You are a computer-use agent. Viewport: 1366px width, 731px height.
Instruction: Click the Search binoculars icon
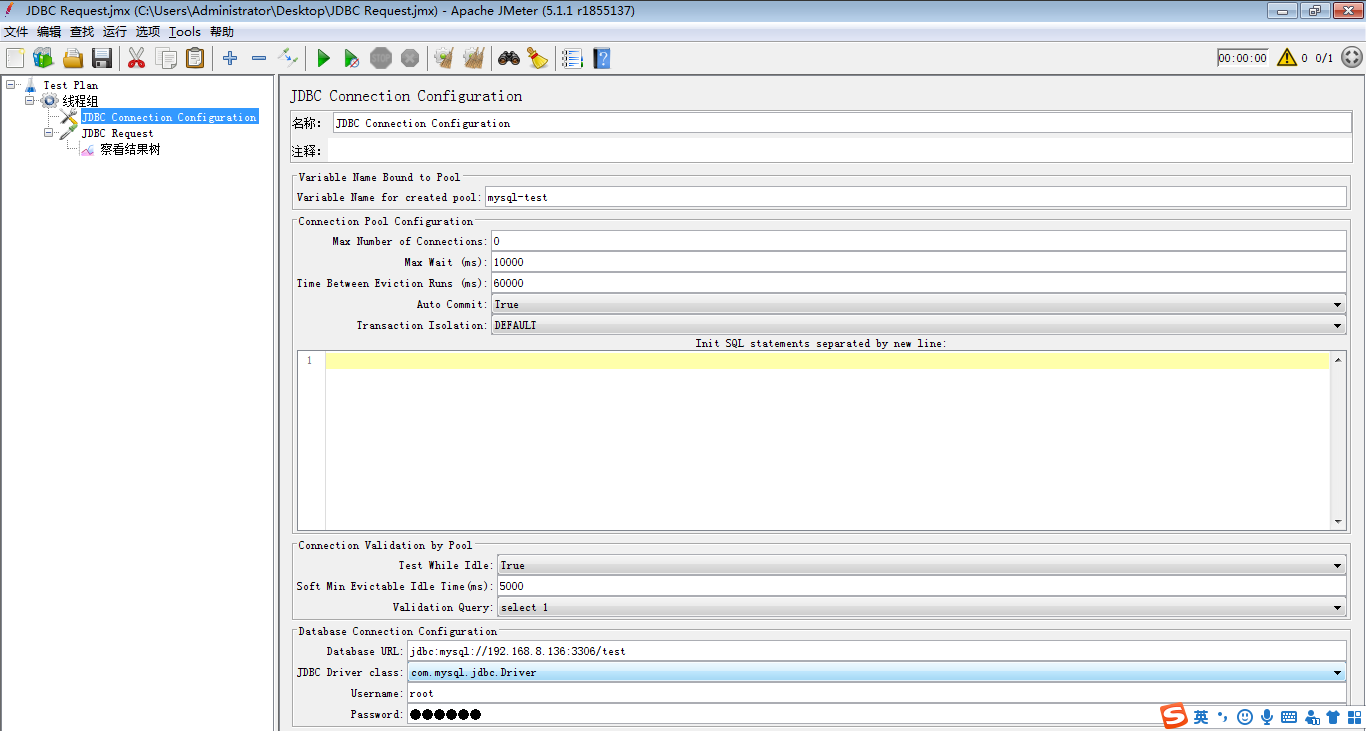coord(509,58)
